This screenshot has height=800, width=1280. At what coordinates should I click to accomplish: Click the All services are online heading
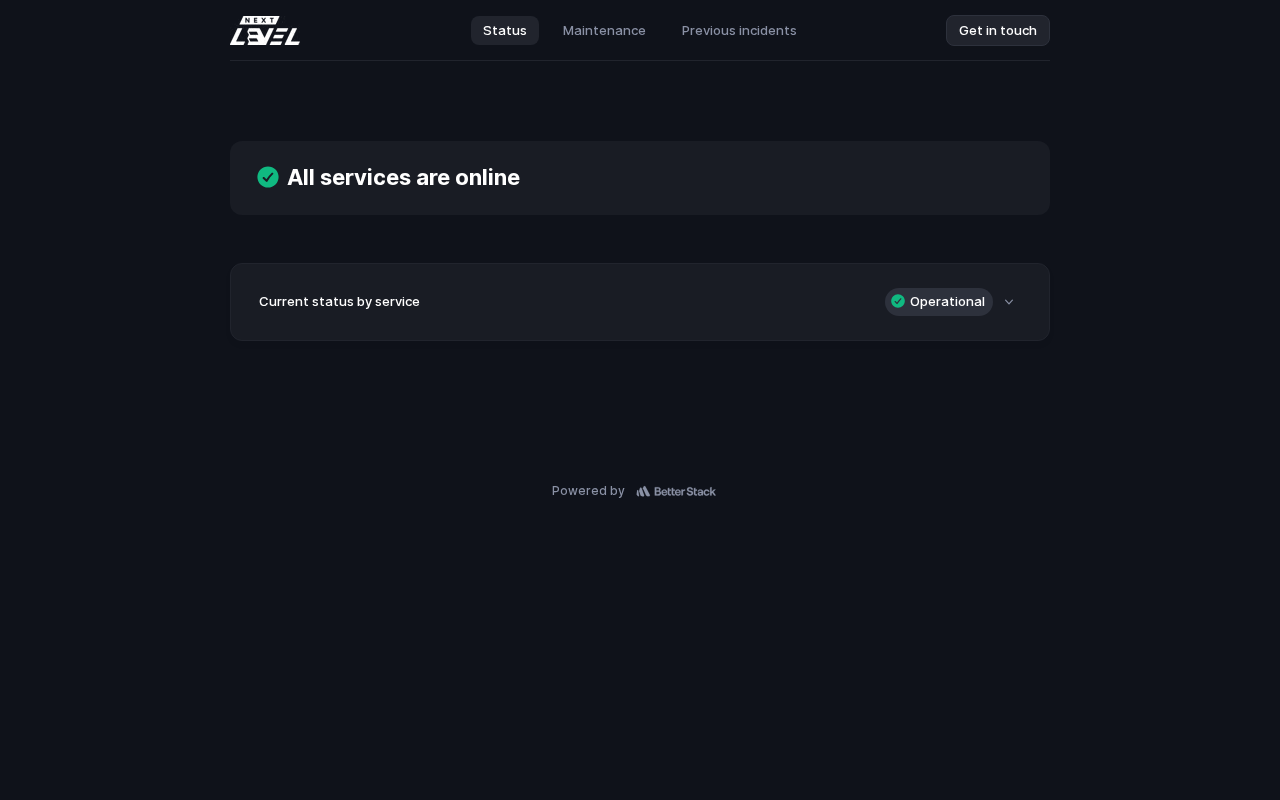coord(403,177)
